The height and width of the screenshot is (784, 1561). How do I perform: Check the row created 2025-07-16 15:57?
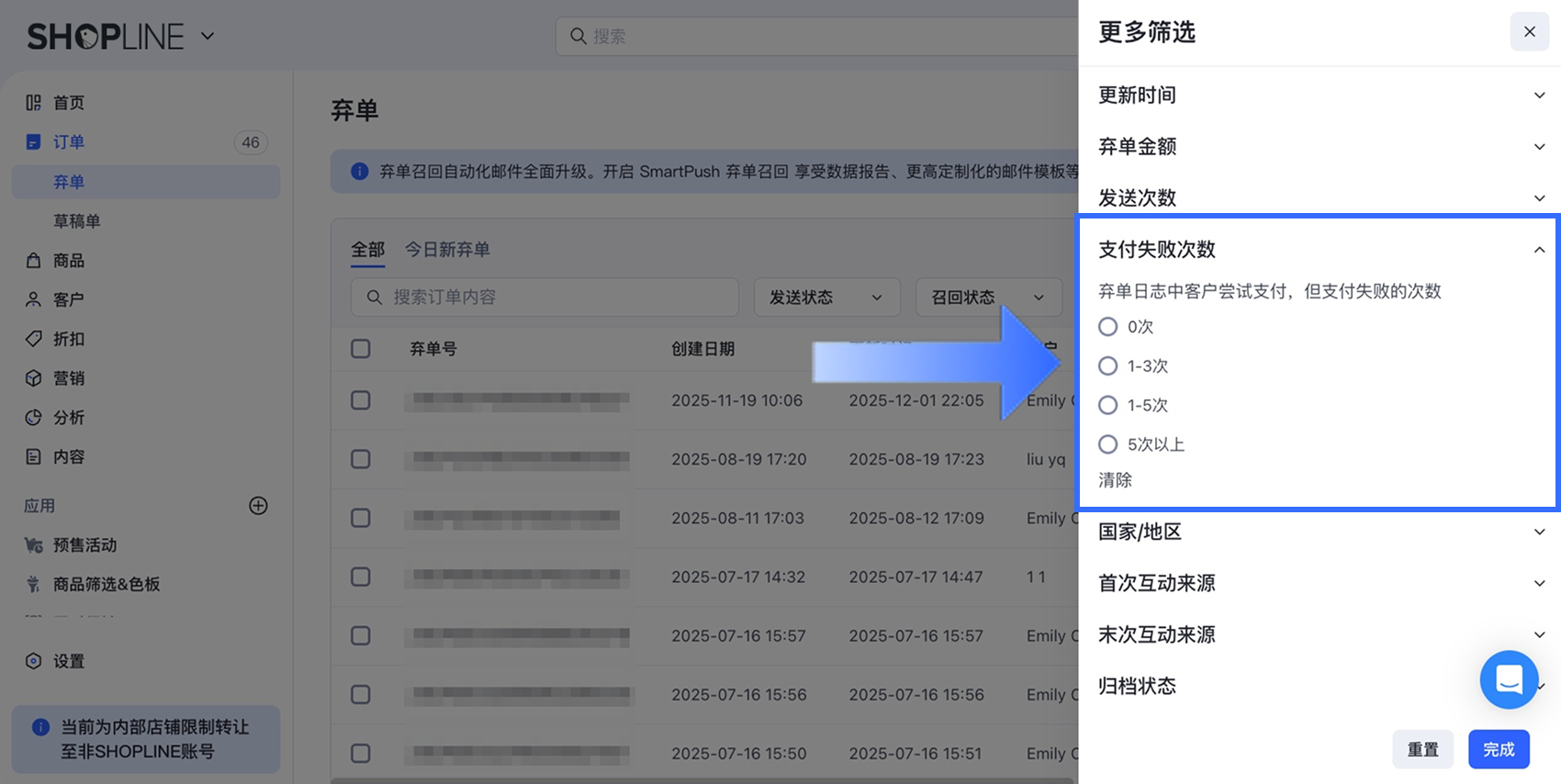pyautogui.click(x=361, y=635)
